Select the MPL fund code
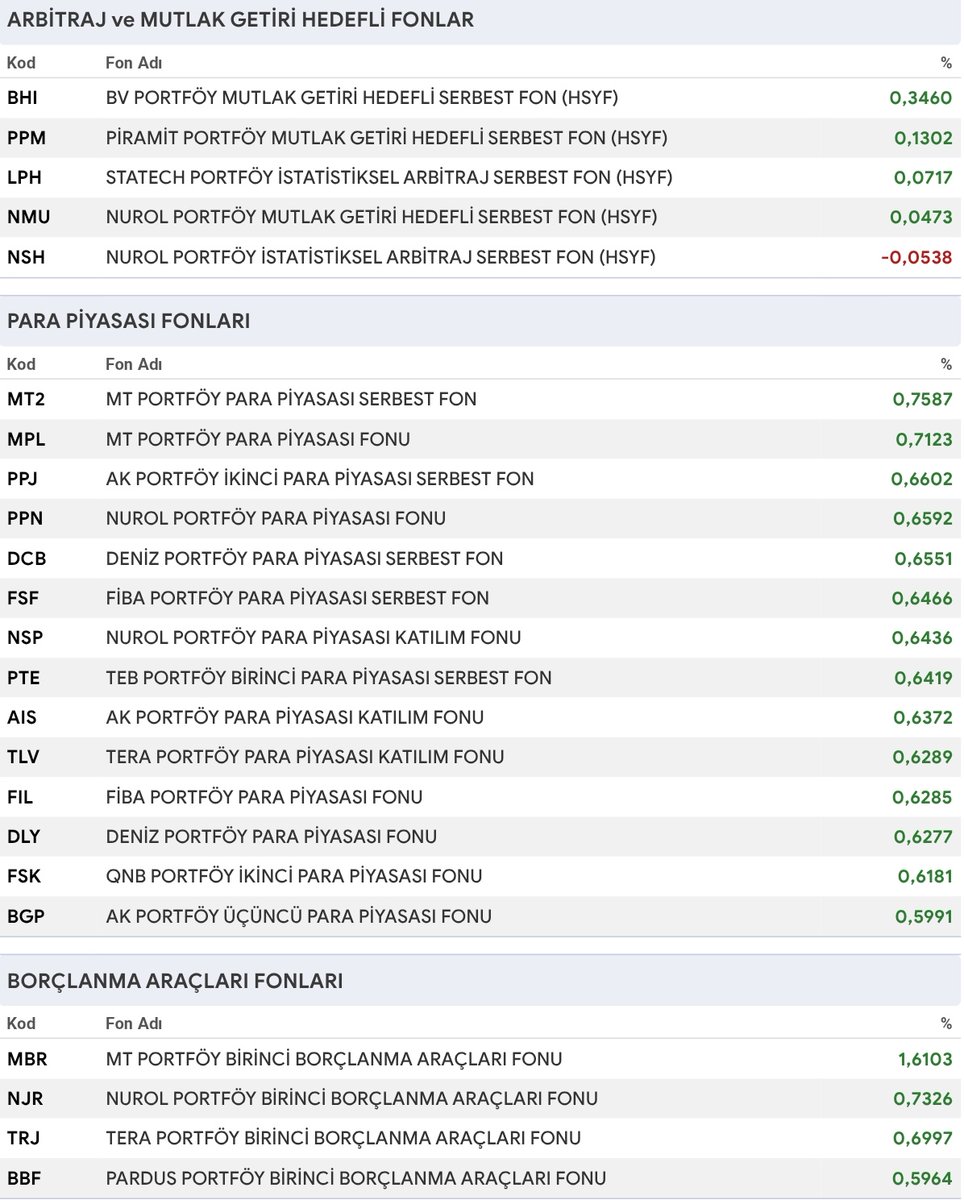This screenshot has width=964, height=1200. (26, 439)
